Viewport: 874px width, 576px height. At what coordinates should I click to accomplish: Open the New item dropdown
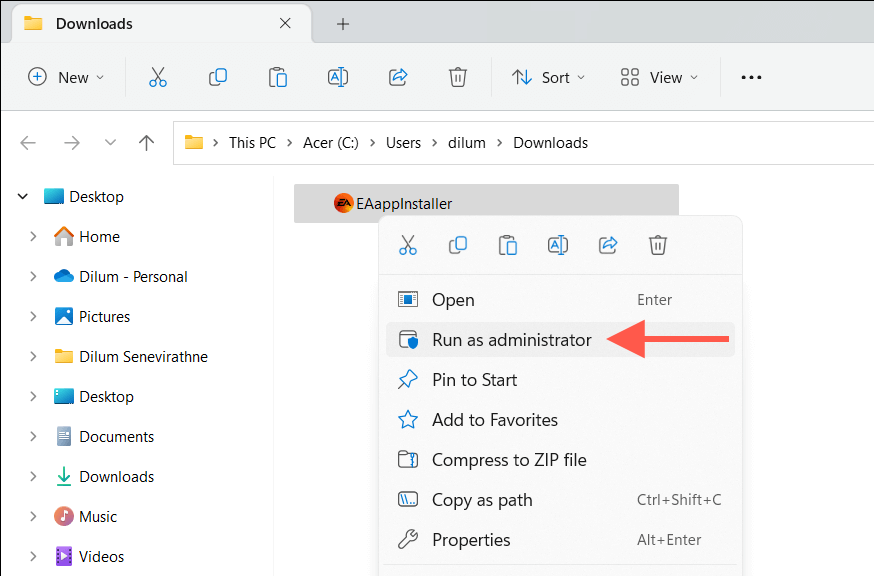coord(66,77)
